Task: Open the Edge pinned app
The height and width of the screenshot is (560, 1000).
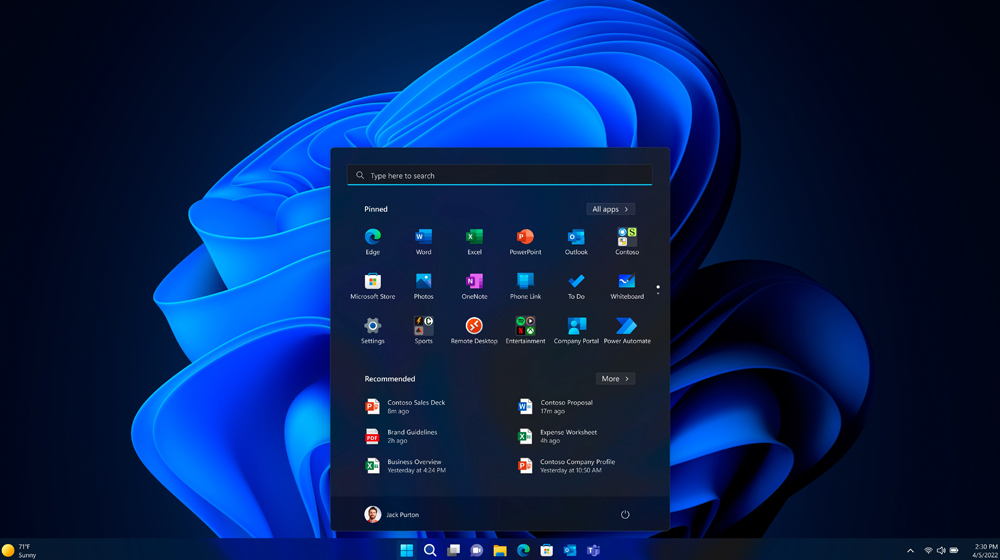Action: point(372,241)
